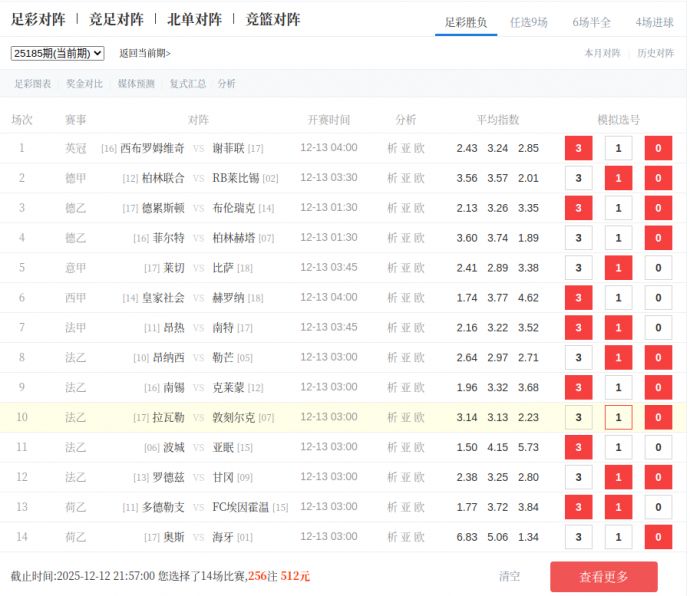Click the 查看更多 red button
Viewport: 690px width, 596px height.
point(603,577)
